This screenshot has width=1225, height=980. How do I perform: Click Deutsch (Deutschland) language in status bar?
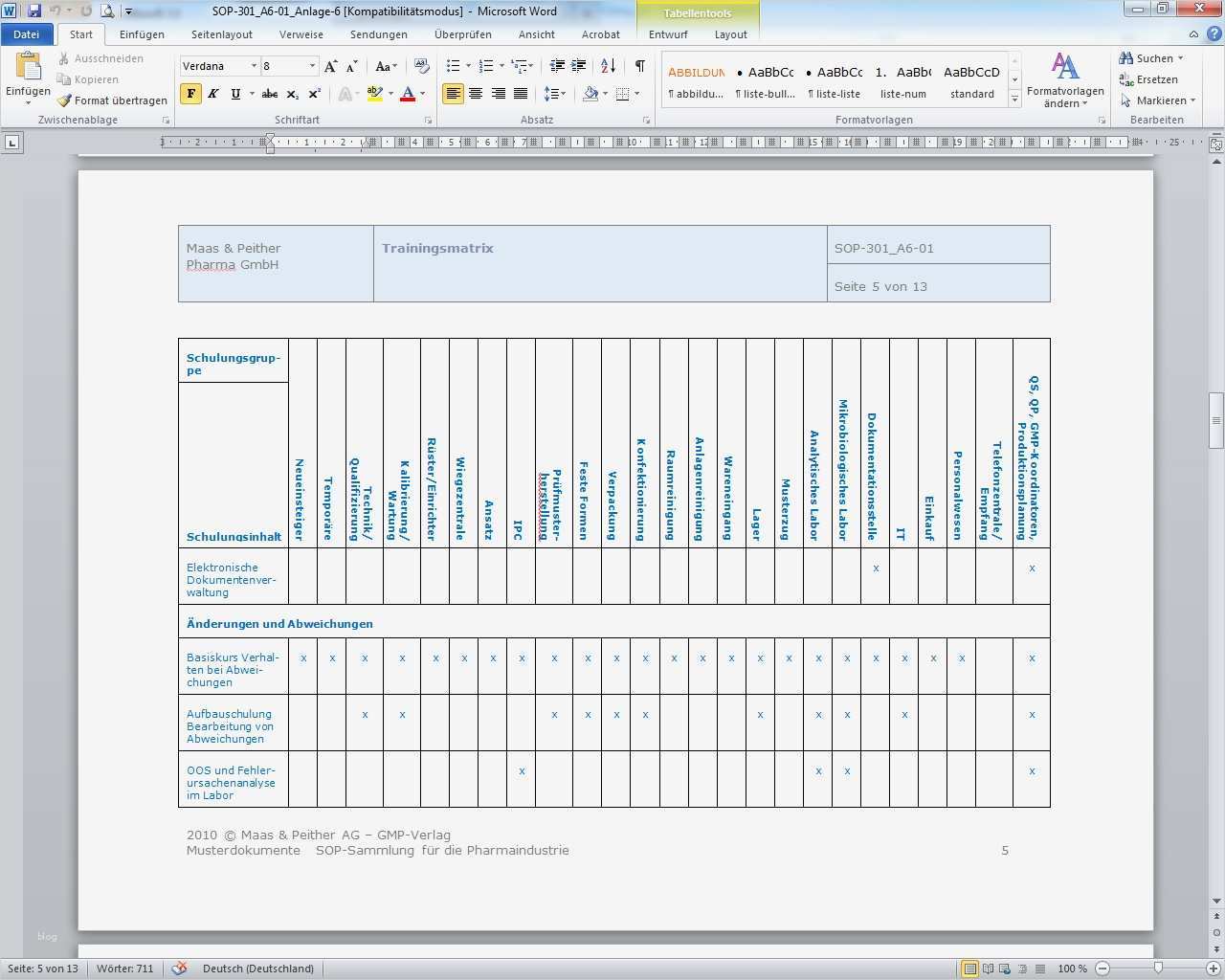click(257, 969)
